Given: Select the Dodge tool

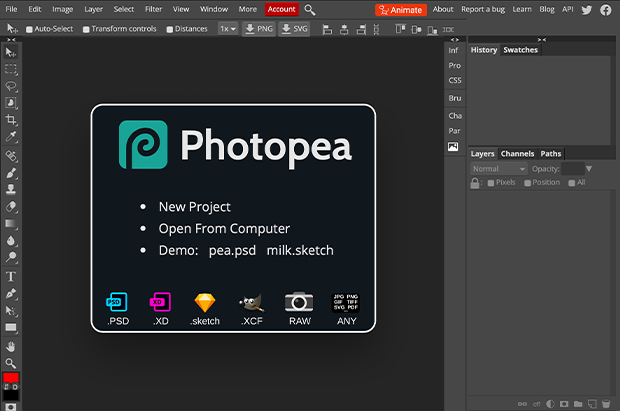Looking at the screenshot, I should click(11, 258).
